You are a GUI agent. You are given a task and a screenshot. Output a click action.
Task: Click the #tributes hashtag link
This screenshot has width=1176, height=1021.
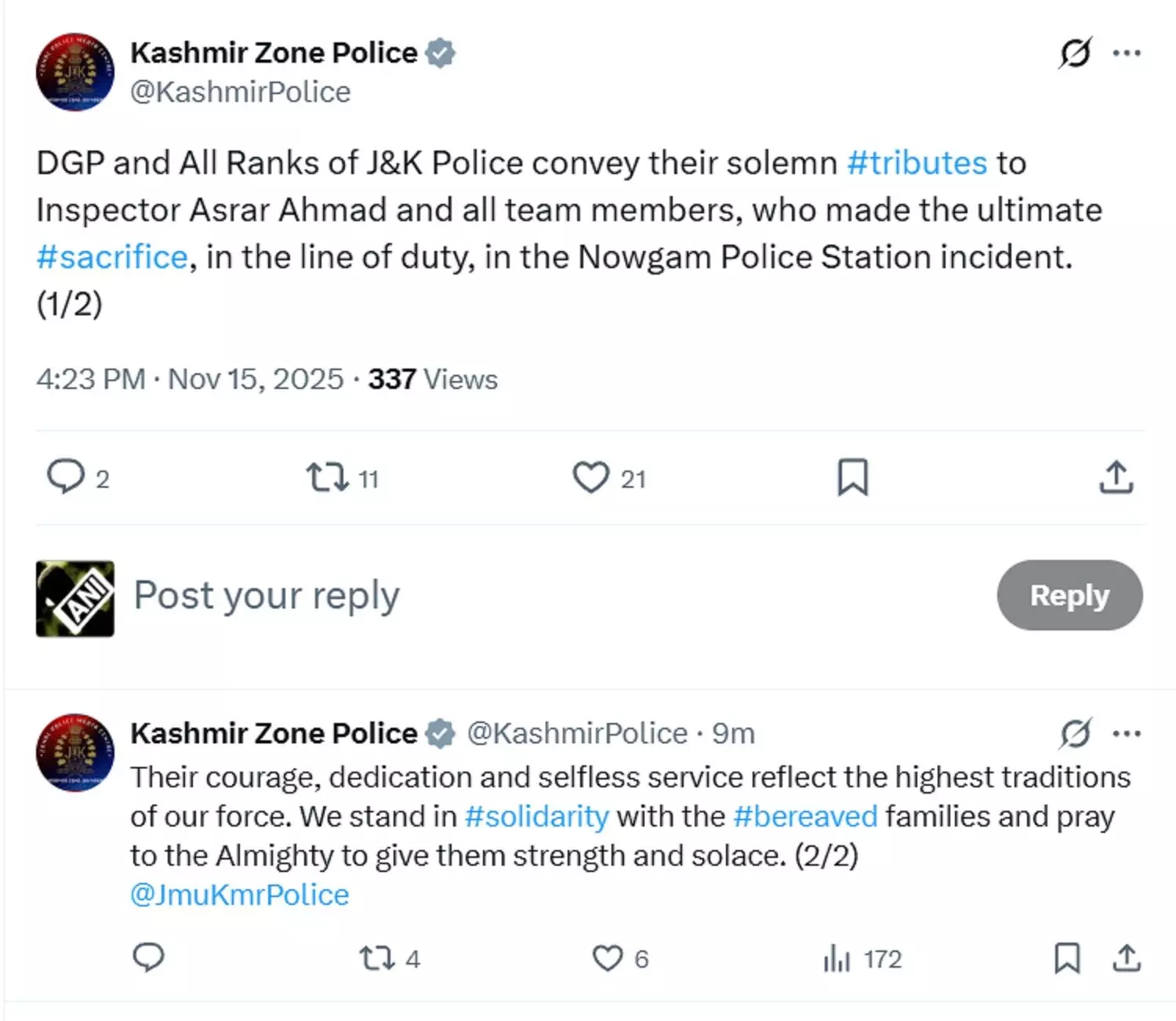[x=916, y=163]
